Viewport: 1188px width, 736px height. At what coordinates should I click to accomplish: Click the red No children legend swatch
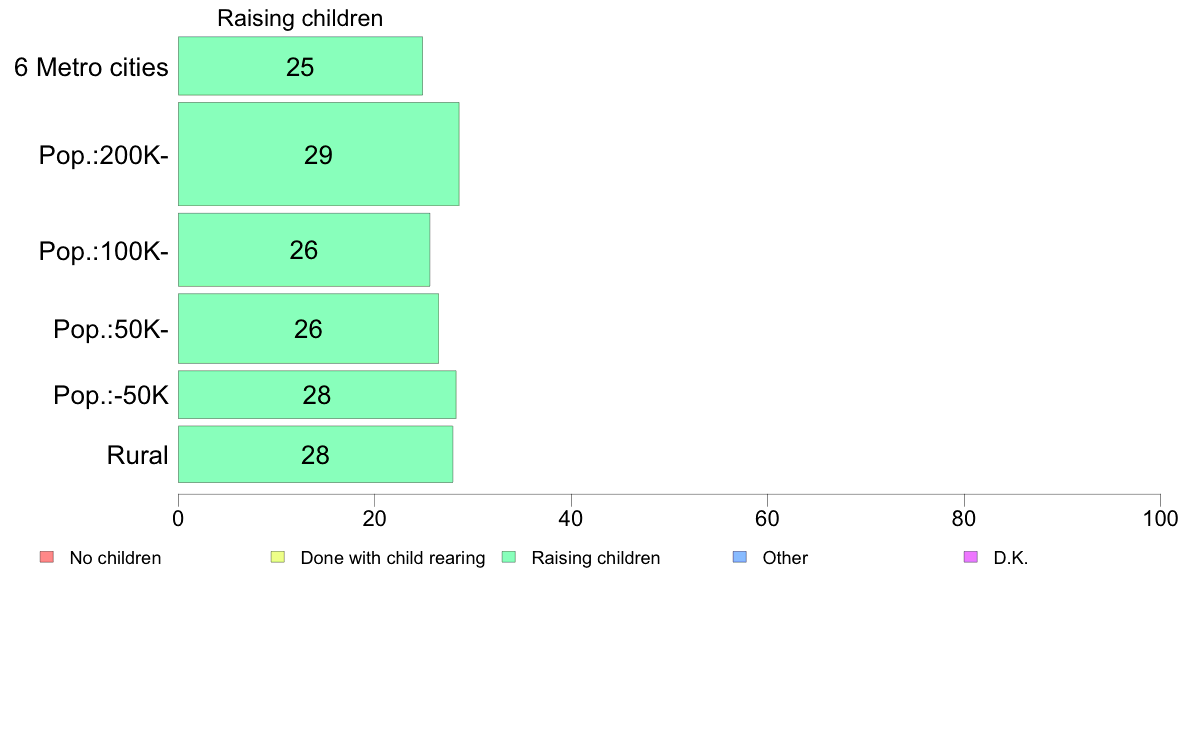pyautogui.click(x=47, y=557)
